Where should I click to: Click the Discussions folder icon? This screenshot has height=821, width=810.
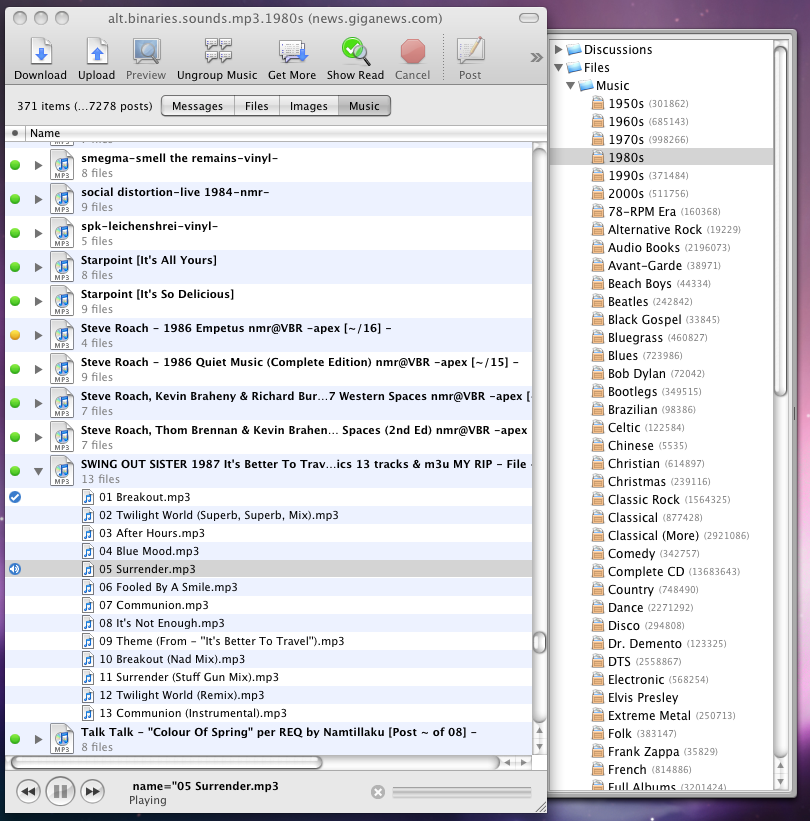click(x=574, y=49)
